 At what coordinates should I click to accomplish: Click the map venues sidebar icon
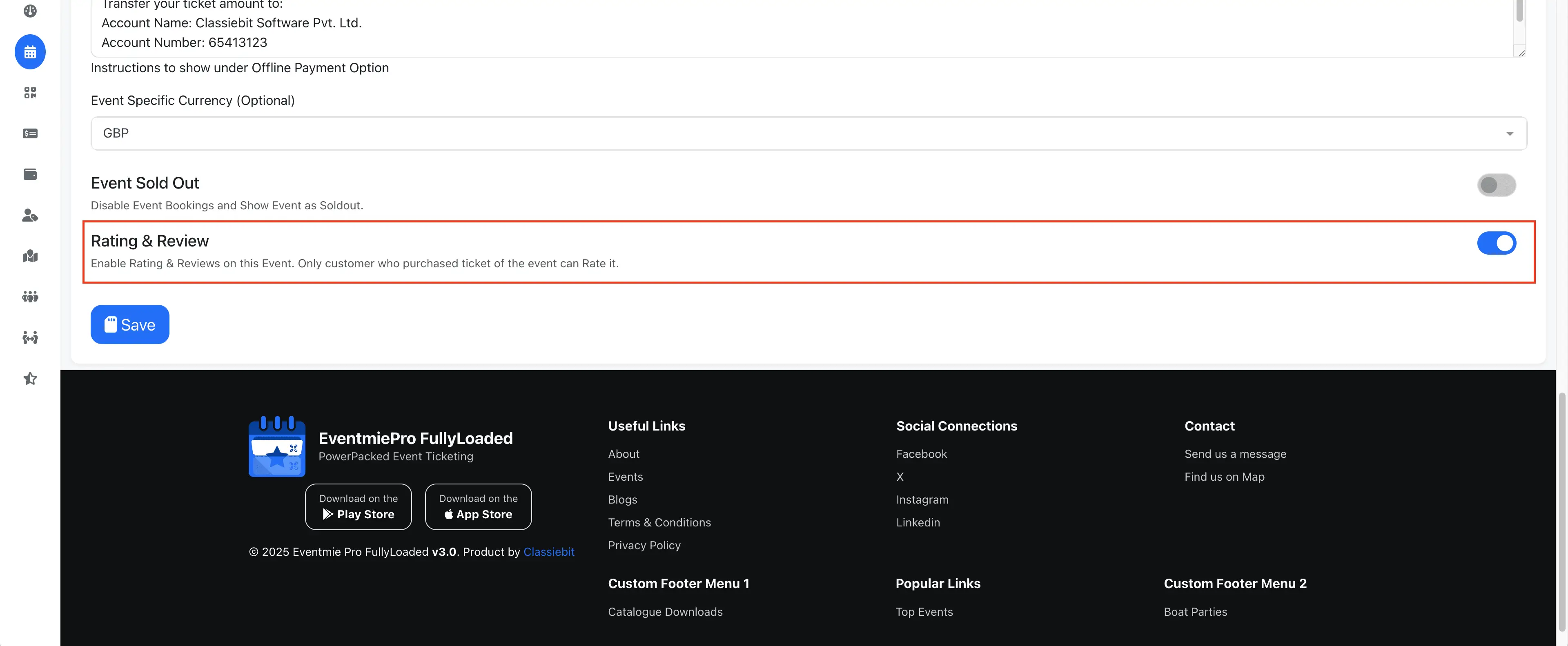point(30,256)
